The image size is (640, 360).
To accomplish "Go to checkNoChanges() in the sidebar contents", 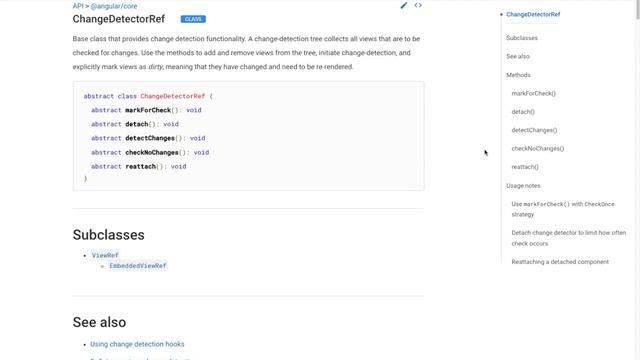I will pyautogui.click(x=538, y=149).
